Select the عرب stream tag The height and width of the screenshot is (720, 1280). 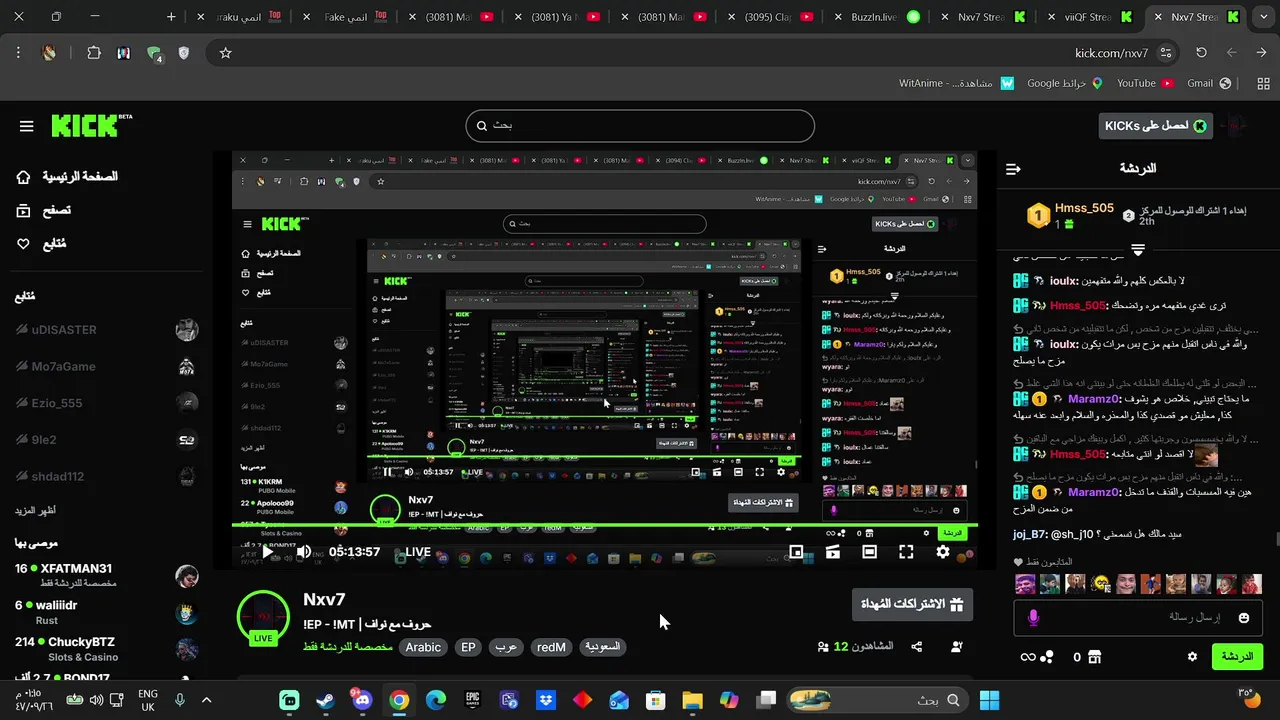pyautogui.click(x=506, y=647)
